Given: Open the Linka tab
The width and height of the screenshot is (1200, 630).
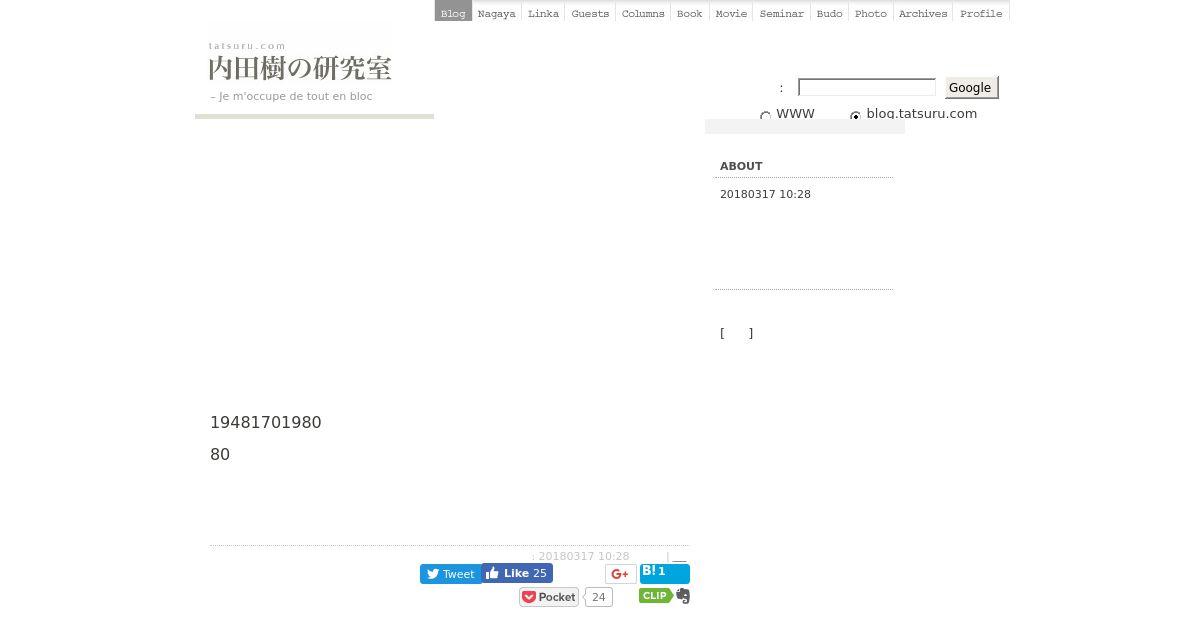Looking at the screenshot, I should 543,12.
